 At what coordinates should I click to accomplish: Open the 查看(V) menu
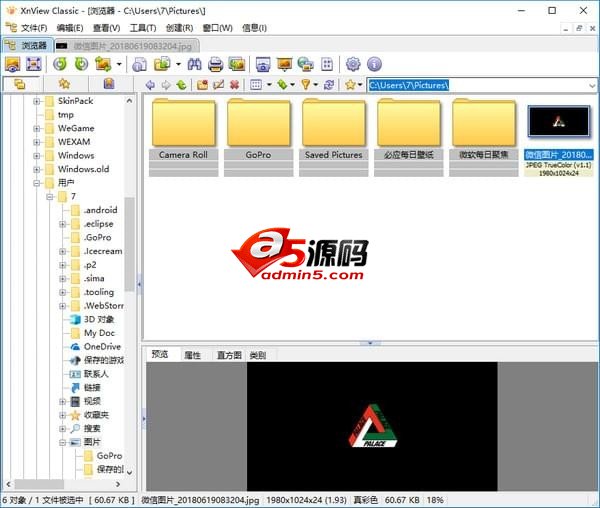pos(106,28)
